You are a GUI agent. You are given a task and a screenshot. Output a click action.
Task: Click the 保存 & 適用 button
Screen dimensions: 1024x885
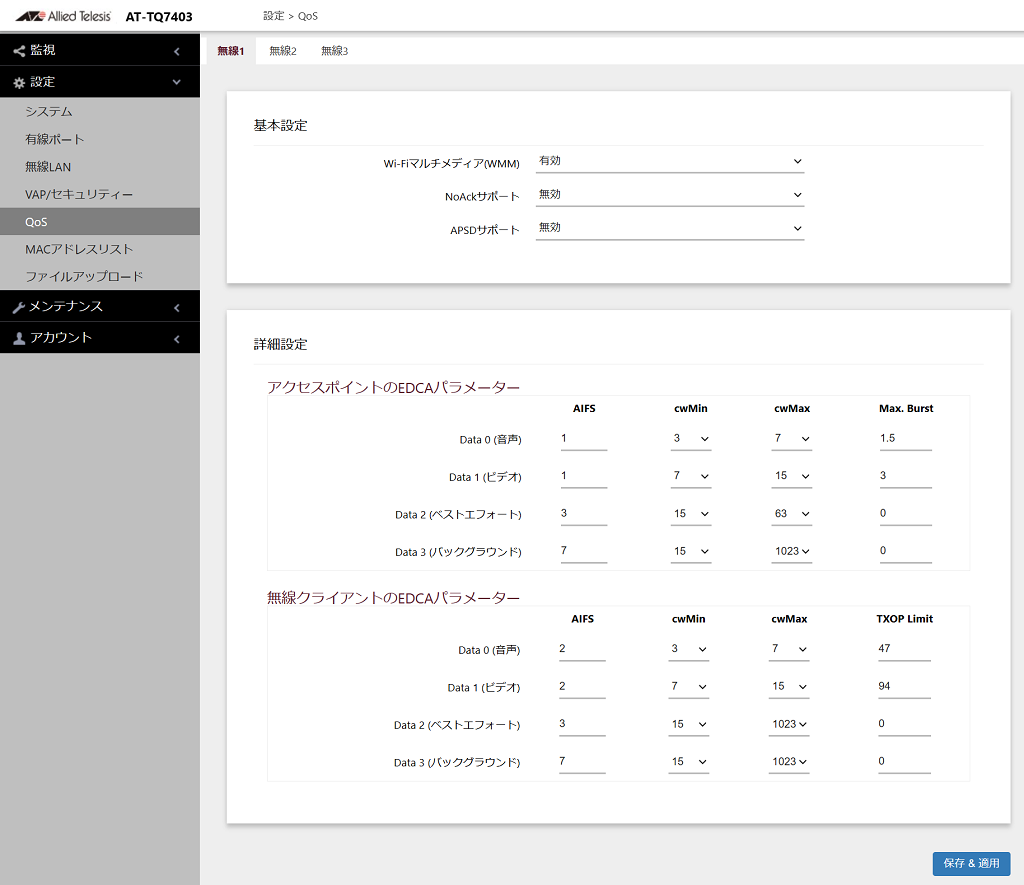(971, 863)
